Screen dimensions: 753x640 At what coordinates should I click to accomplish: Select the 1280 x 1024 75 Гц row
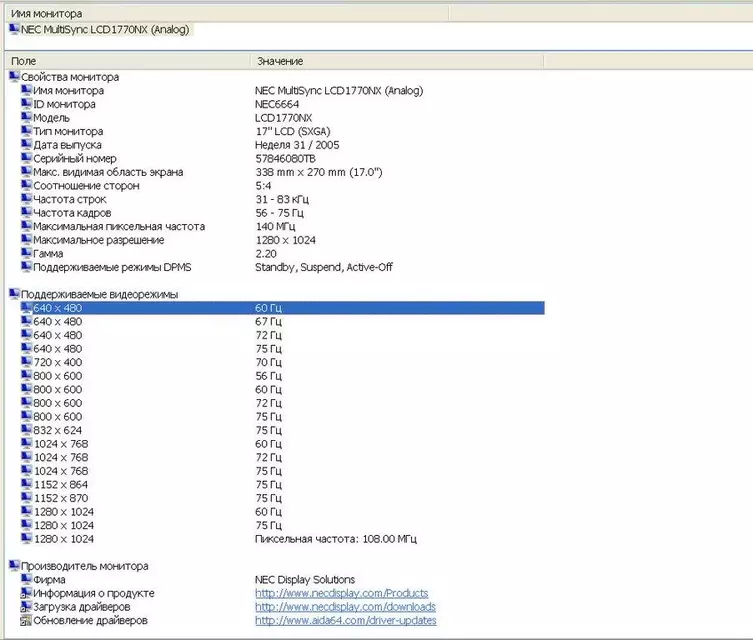click(282, 525)
